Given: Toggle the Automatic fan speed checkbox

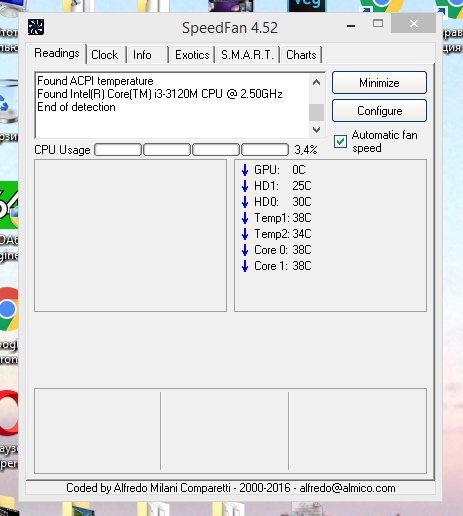Looking at the screenshot, I should point(340,141).
